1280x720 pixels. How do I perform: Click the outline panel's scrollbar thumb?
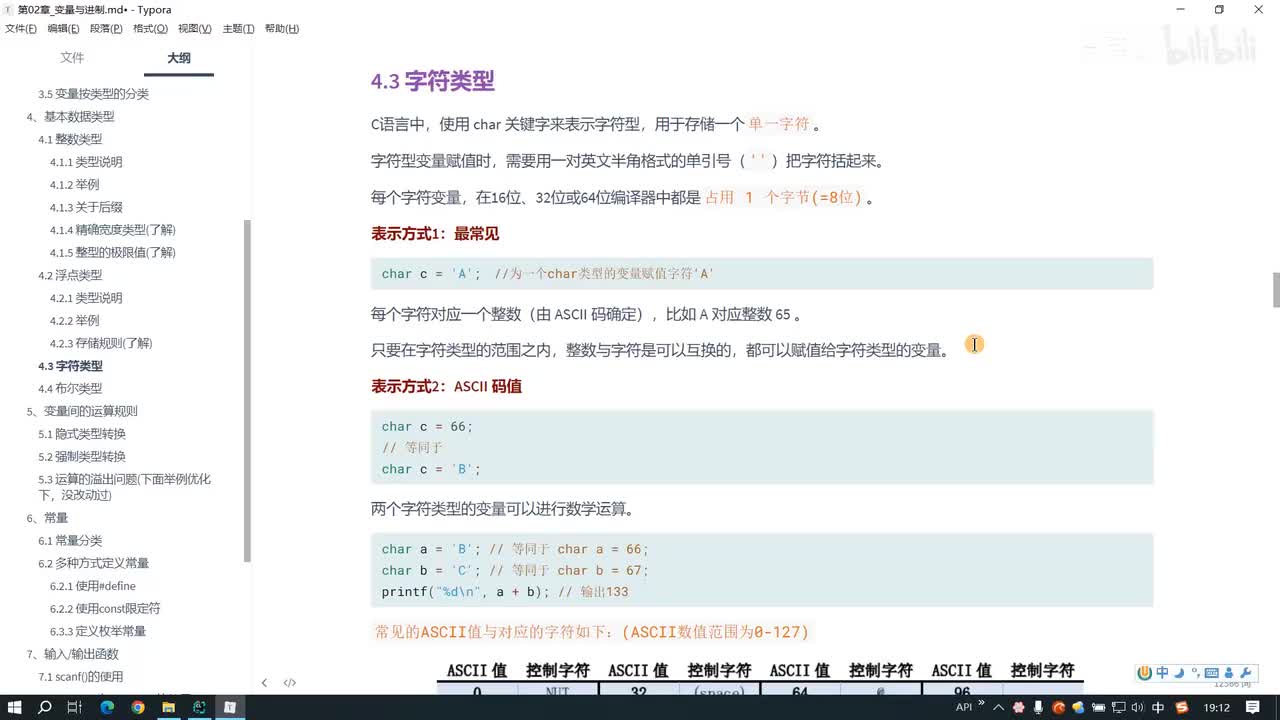pos(248,390)
